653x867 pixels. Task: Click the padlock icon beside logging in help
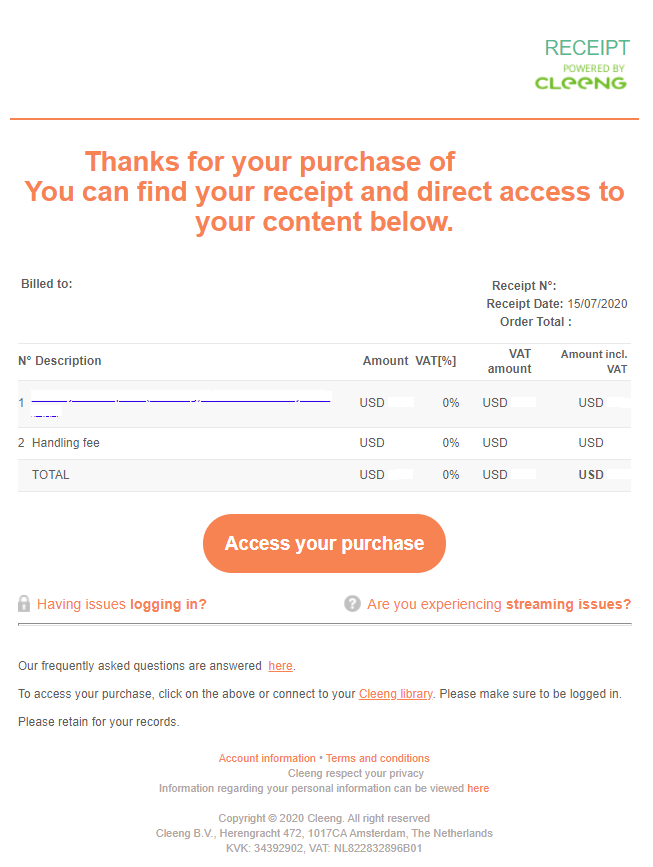pos(24,603)
